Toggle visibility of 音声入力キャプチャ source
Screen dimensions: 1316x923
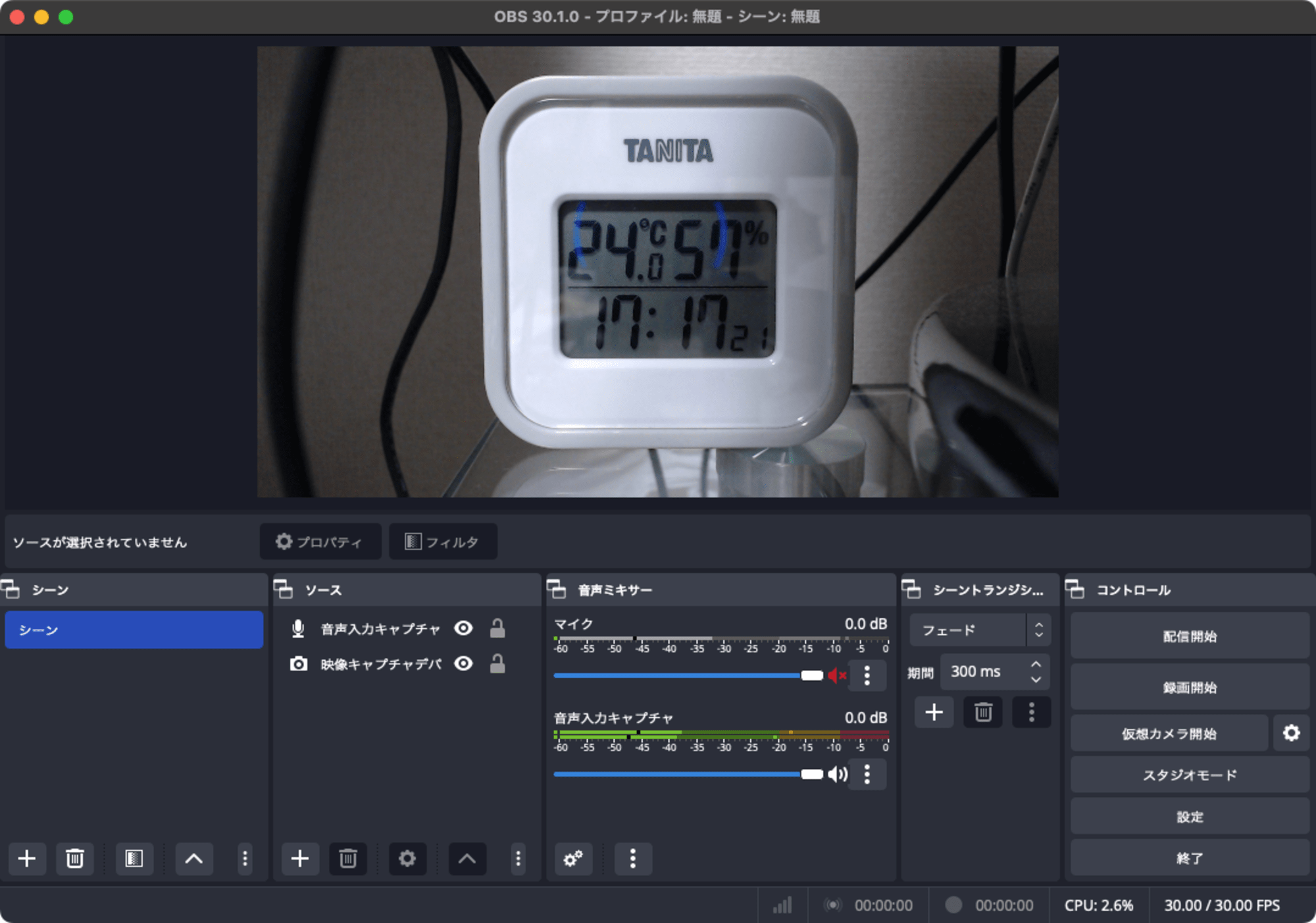pyautogui.click(x=463, y=628)
